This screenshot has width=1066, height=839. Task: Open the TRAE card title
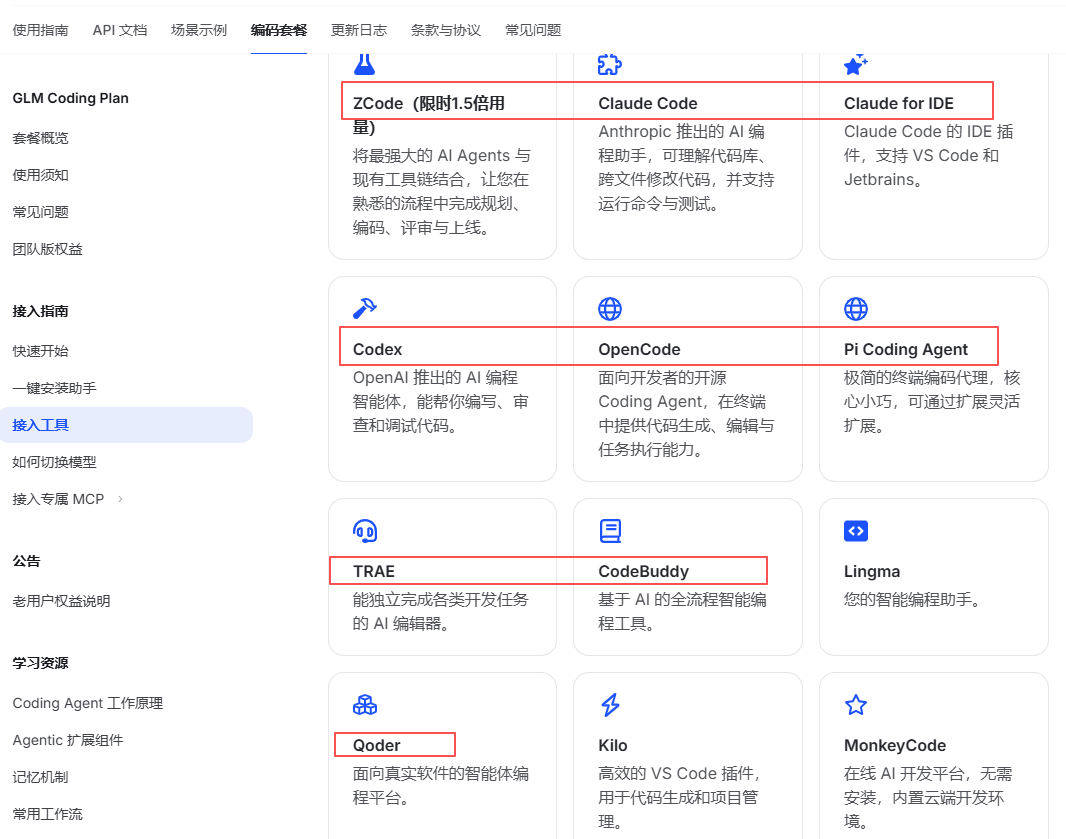[374, 571]
